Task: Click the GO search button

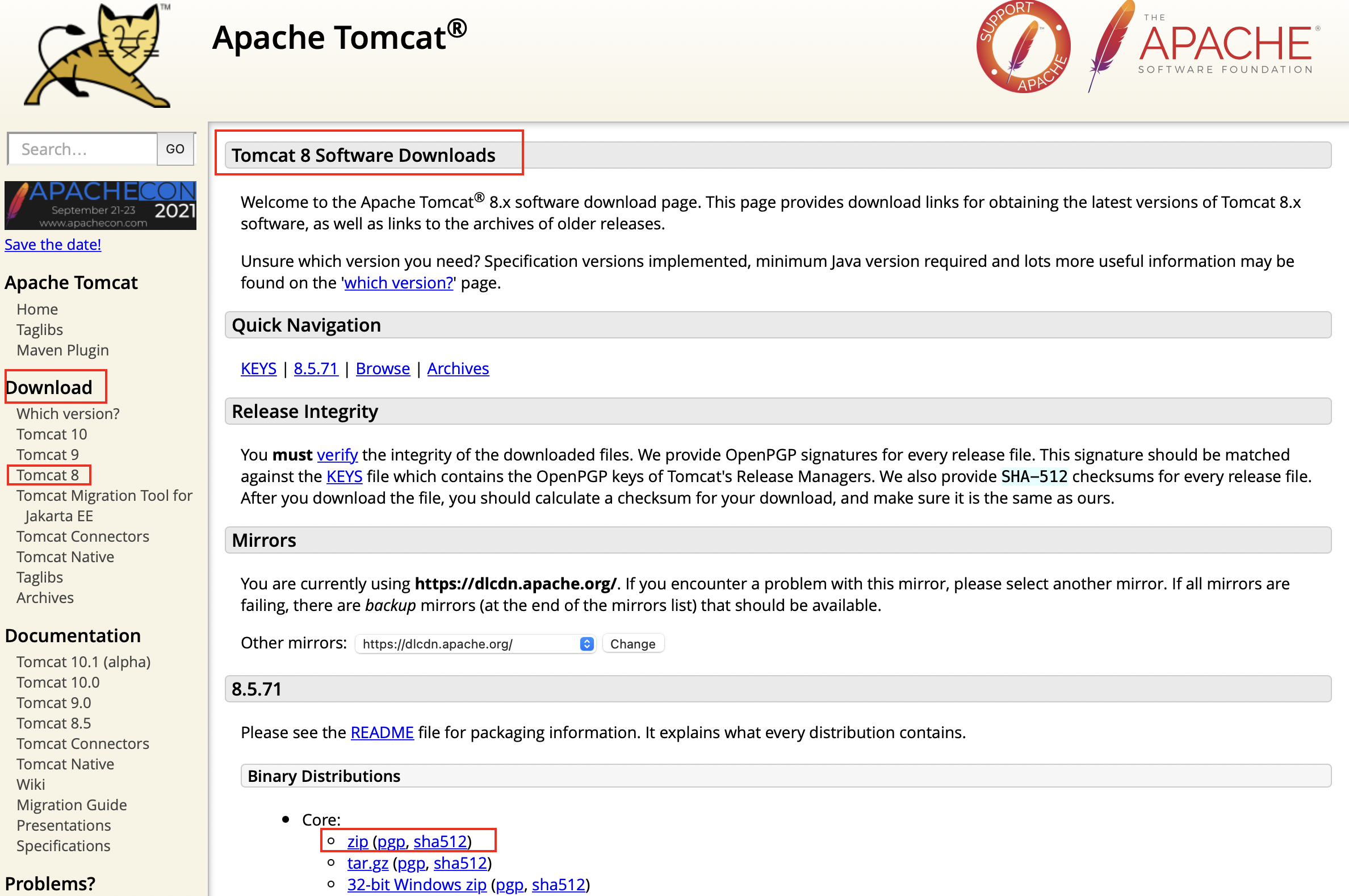Action: pyautogui.click(x=175, y=149)
